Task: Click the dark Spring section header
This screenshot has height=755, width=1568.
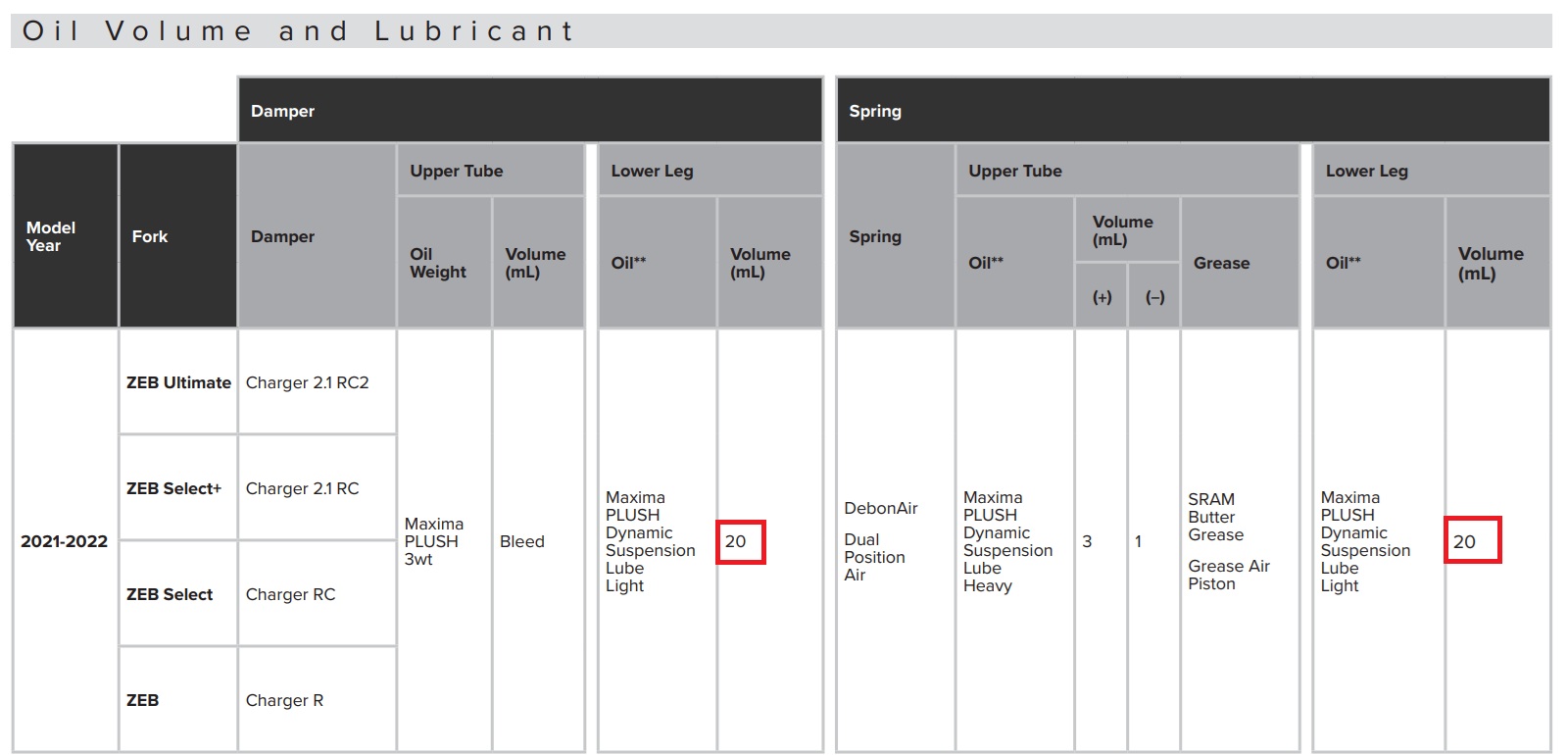Action: pos(1194,111)
